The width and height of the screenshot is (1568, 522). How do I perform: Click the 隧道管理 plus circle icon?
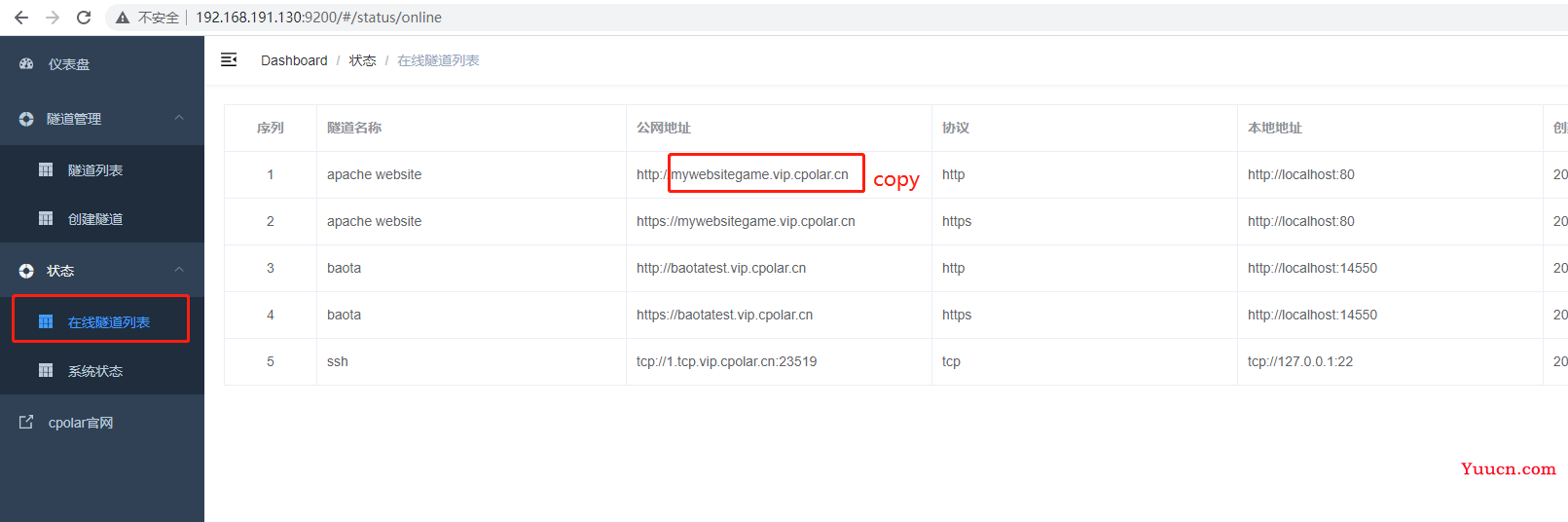tap(26, 119)
